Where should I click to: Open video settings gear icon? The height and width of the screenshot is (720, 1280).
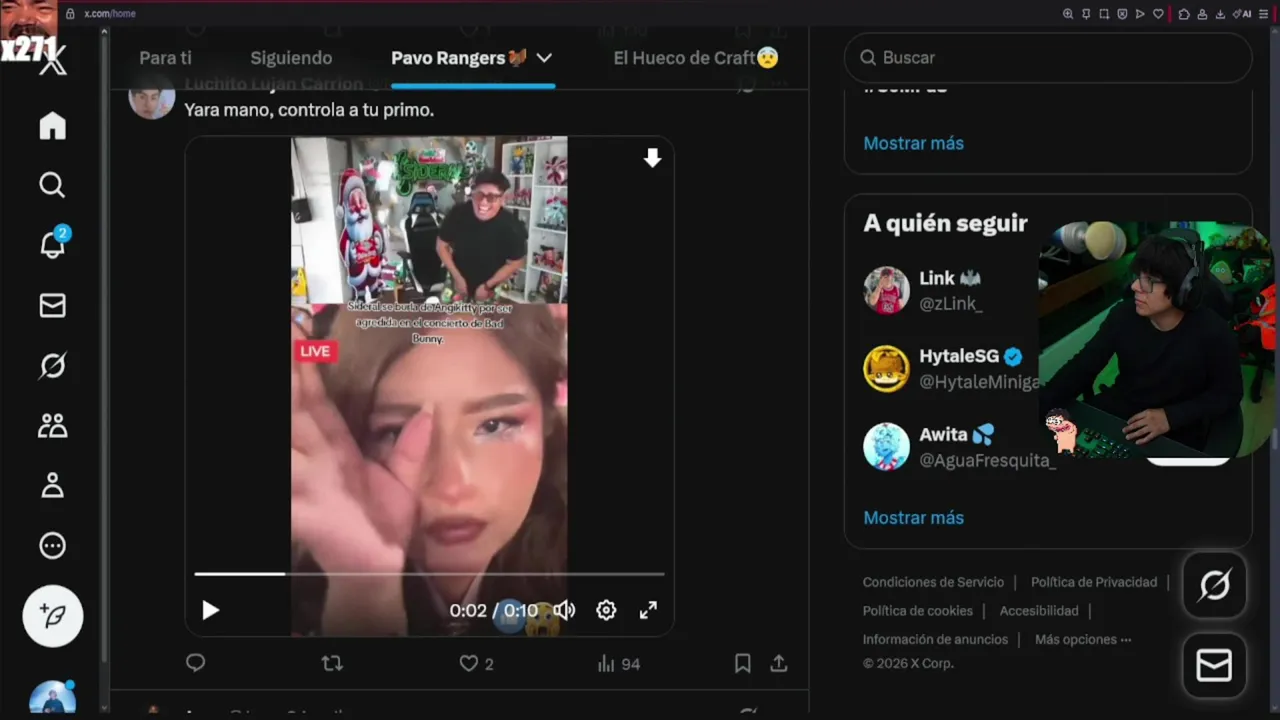pyautogui.click(x=606, y=610)
